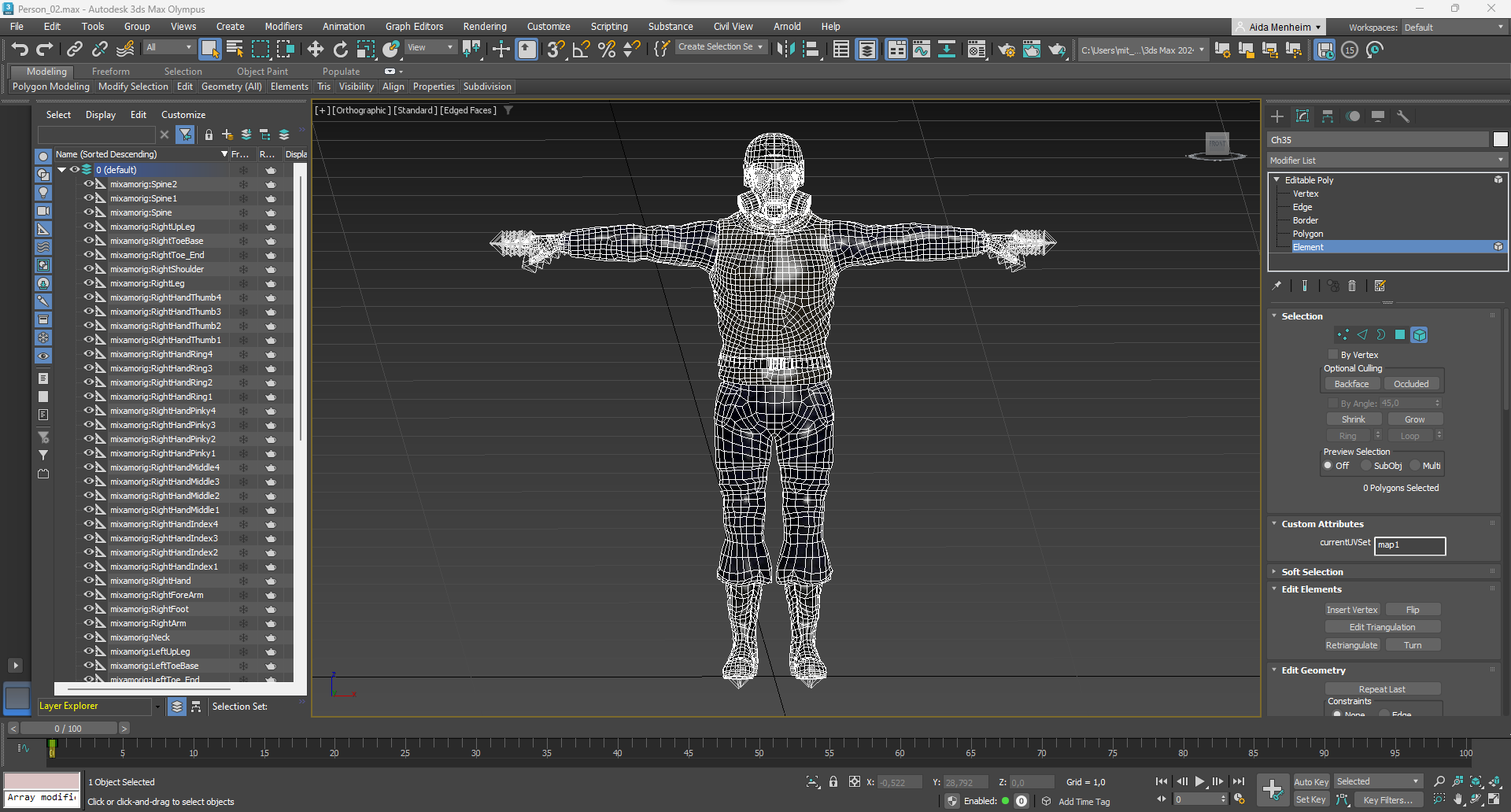Open the Modifier List dropdown
1511x812 pixels.
[x=1387, y=161]
